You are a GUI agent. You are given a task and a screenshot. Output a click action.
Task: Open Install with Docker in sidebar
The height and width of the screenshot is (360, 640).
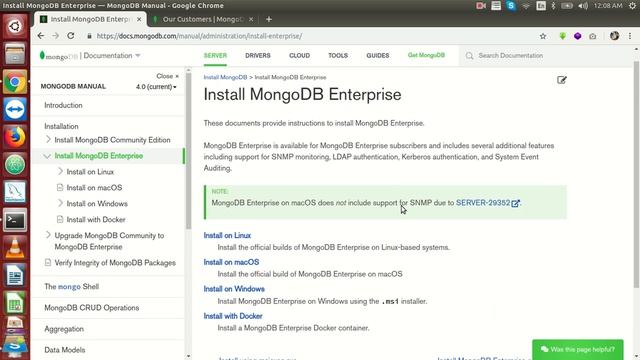pyautogui.click(x=96, y=220)
